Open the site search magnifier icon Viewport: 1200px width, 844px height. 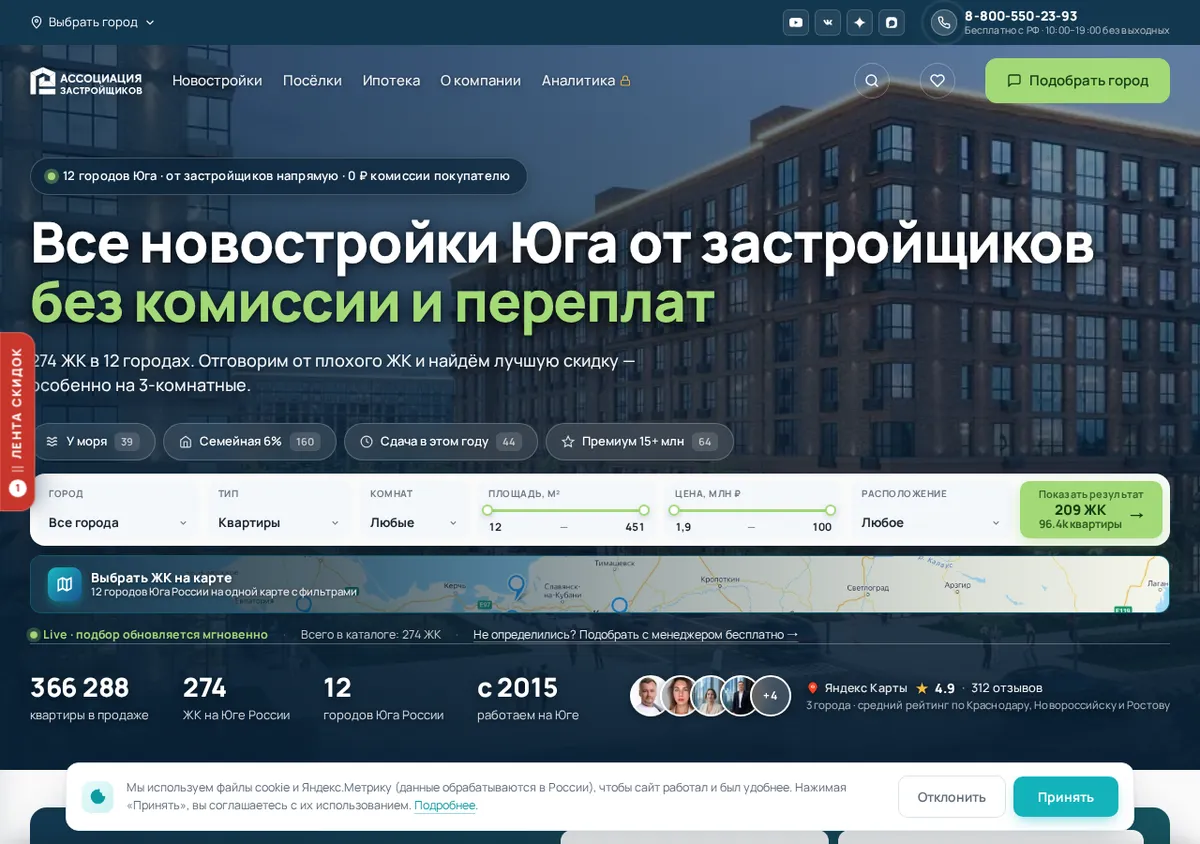click(x=872, y=81)
